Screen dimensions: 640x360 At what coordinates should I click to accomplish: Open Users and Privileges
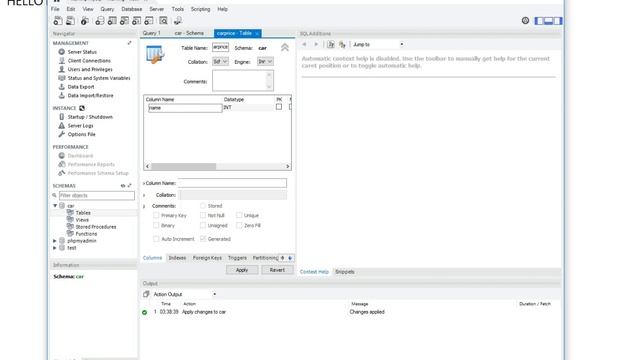[x=90, y=69]
